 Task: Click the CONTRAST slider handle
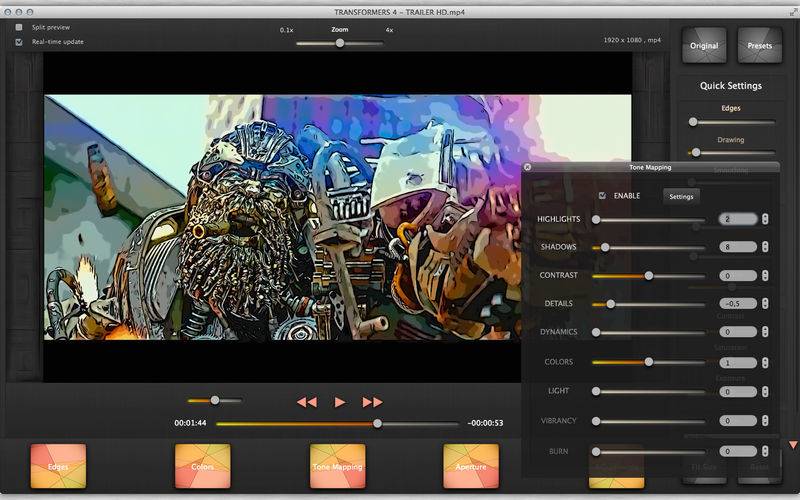648,276
